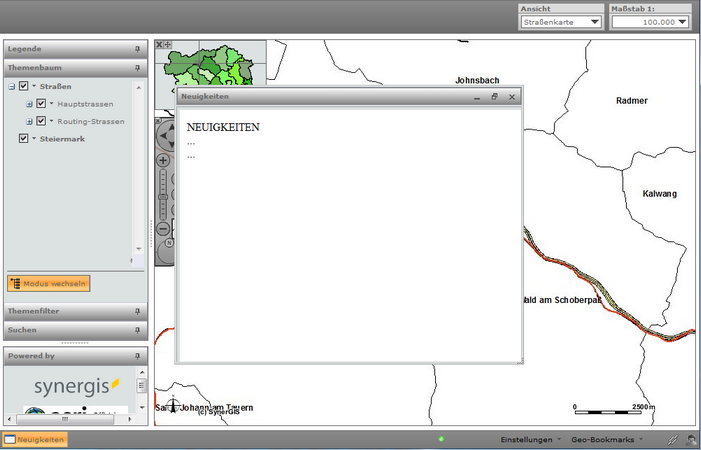
Task: Click the Neuigkeiten window title bar
Action: point(349,97)
